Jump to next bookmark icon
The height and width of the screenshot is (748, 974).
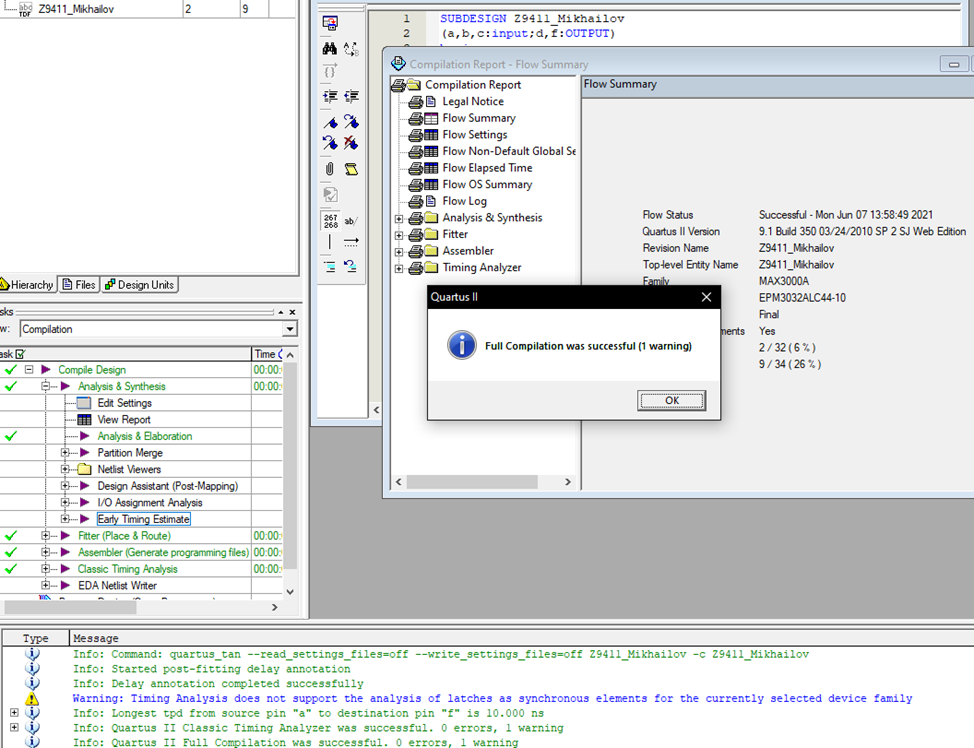(352, 122)
